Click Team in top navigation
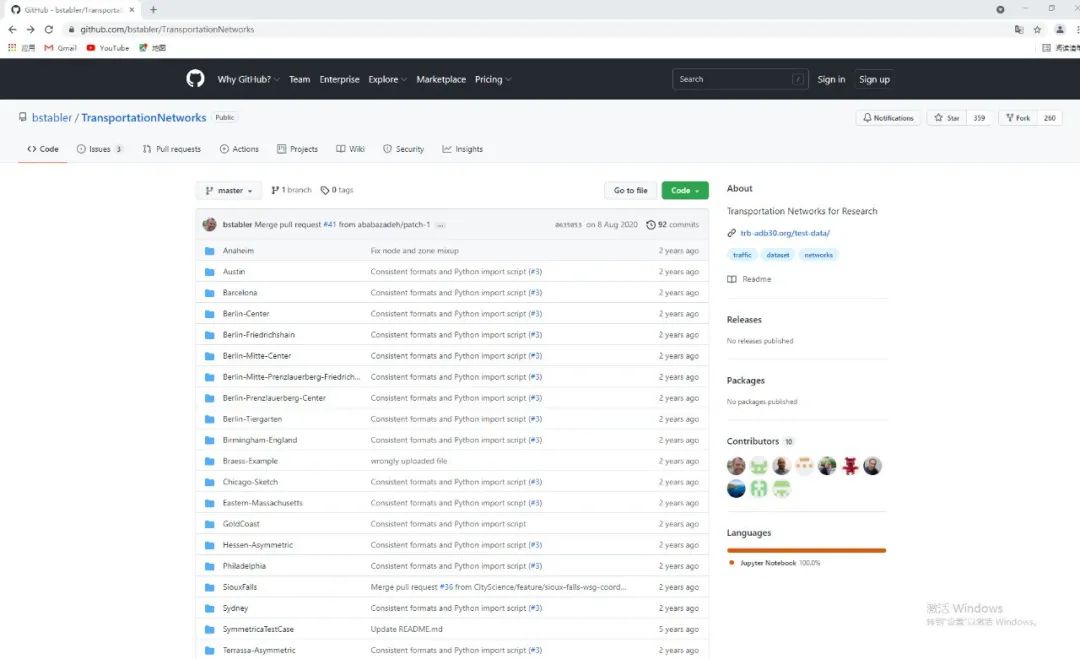This screenshot has height=659, width=1080. (x=299, y=79)
